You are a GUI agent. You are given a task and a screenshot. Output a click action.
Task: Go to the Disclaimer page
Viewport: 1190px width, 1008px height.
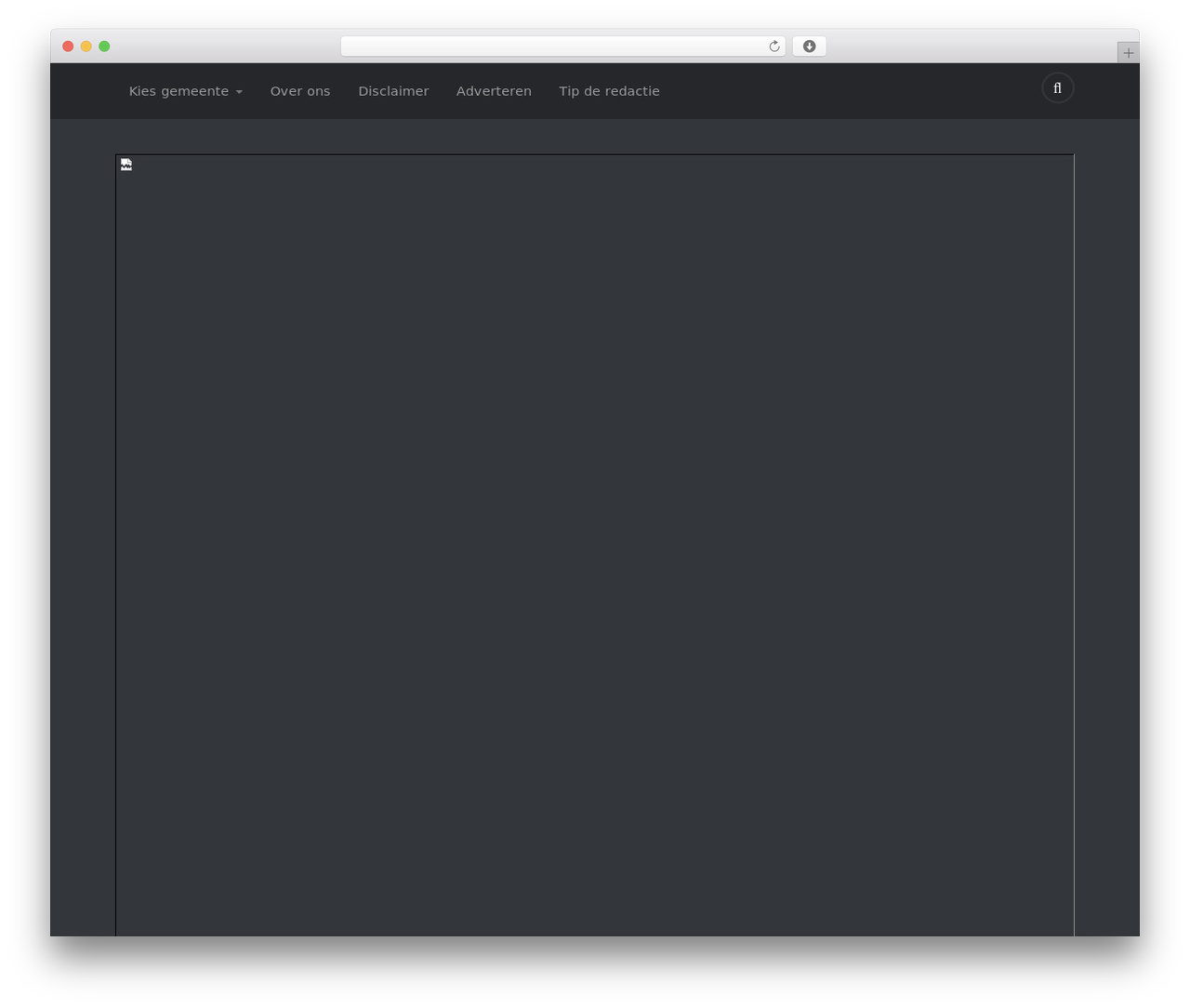[x=393, y=91]
